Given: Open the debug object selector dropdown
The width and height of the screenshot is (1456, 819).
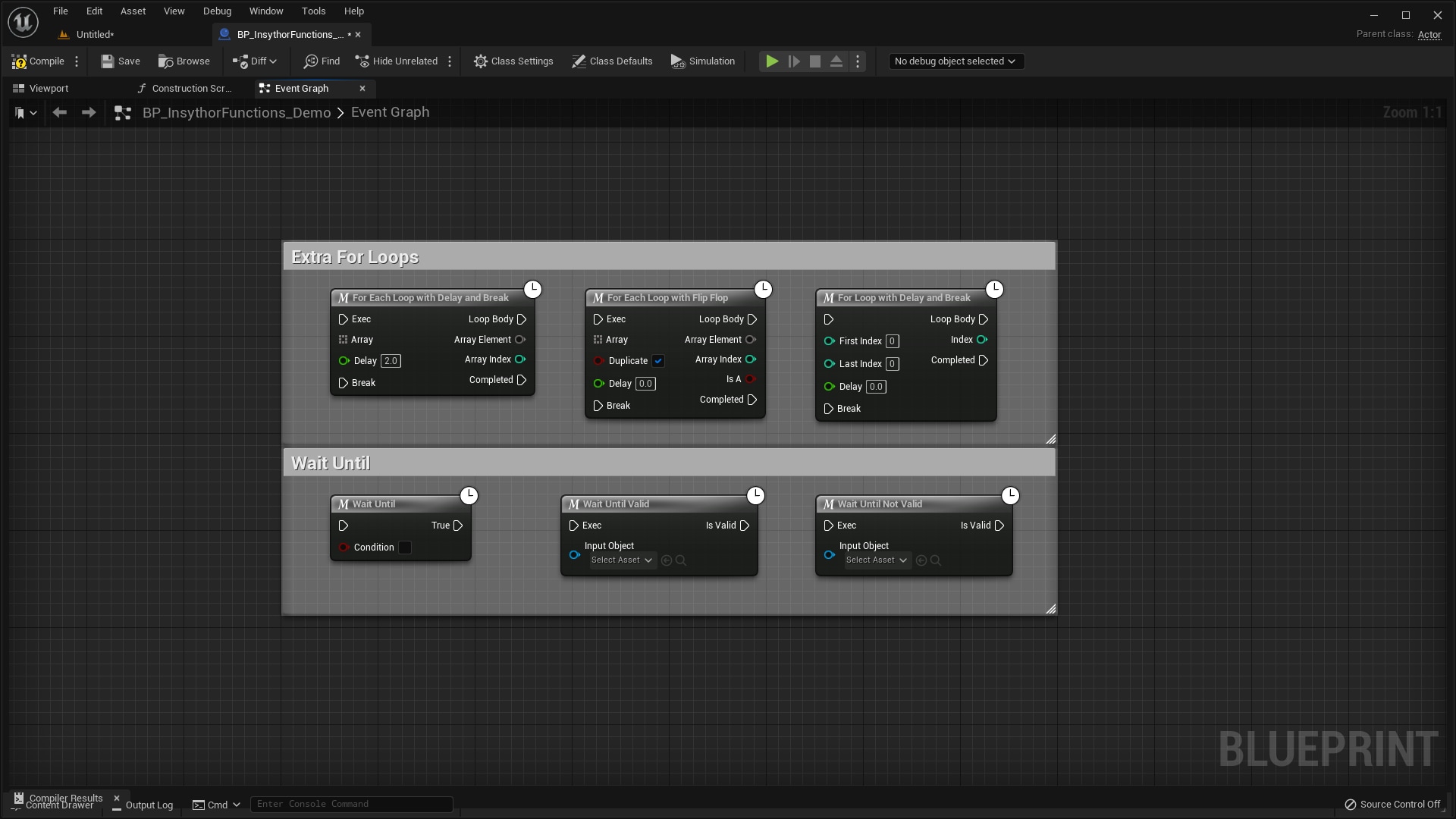Looking at the screenshot, I should pyautogui.click(x=955, y=61).
